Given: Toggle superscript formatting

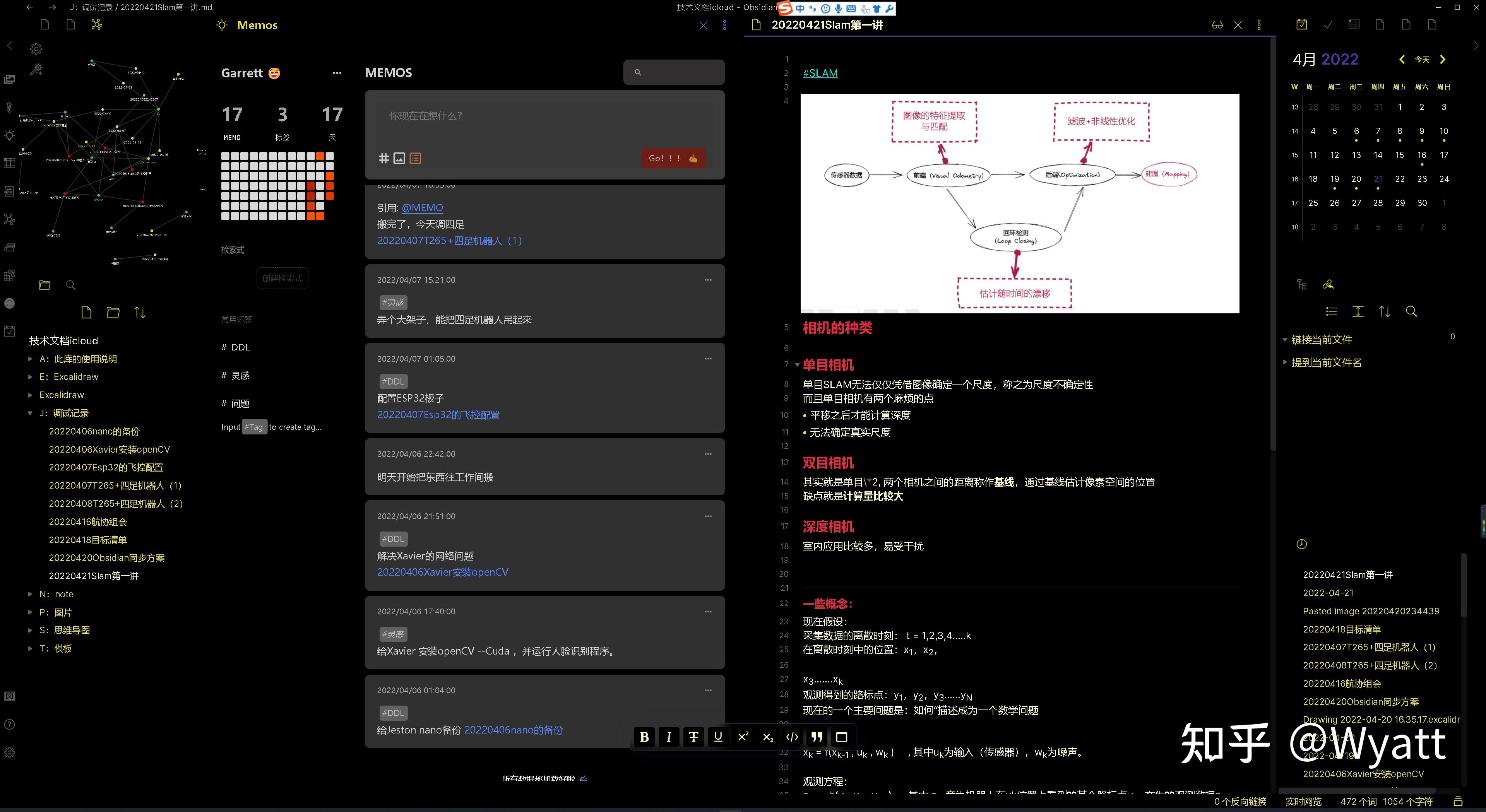Looking at the screenshot, I should [743, 737].
